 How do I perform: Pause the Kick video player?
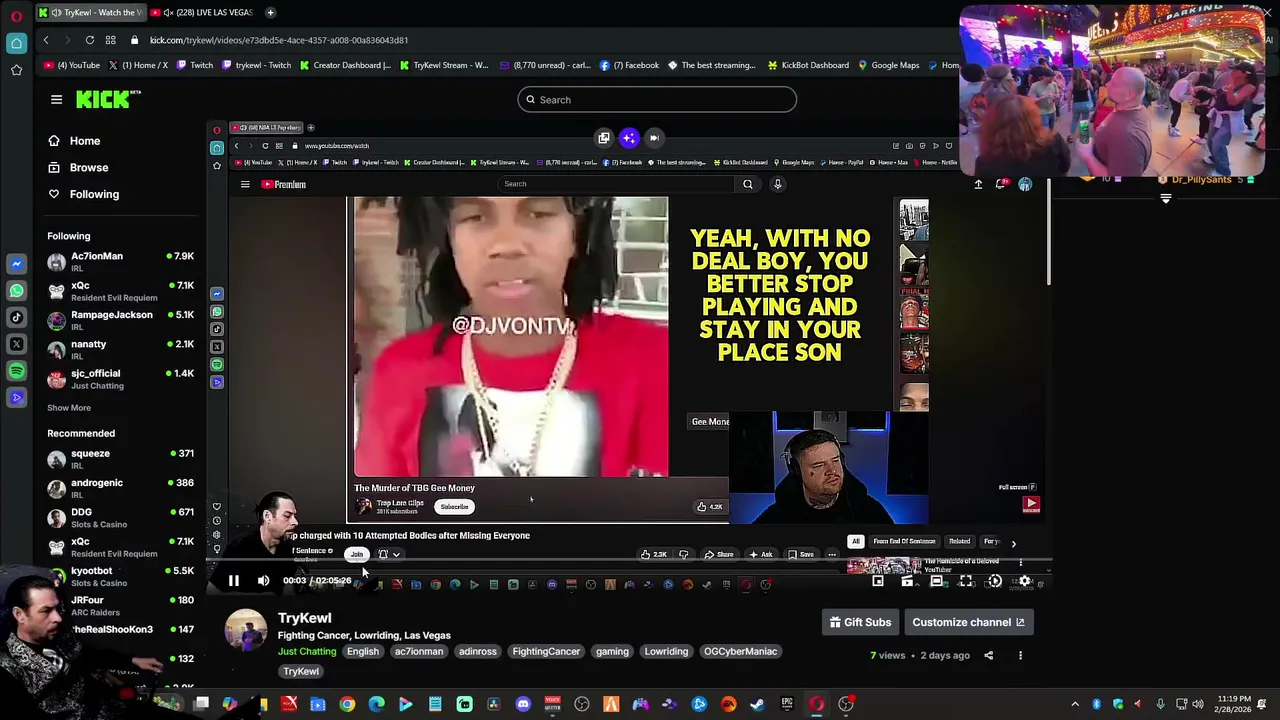coord(233,581)
